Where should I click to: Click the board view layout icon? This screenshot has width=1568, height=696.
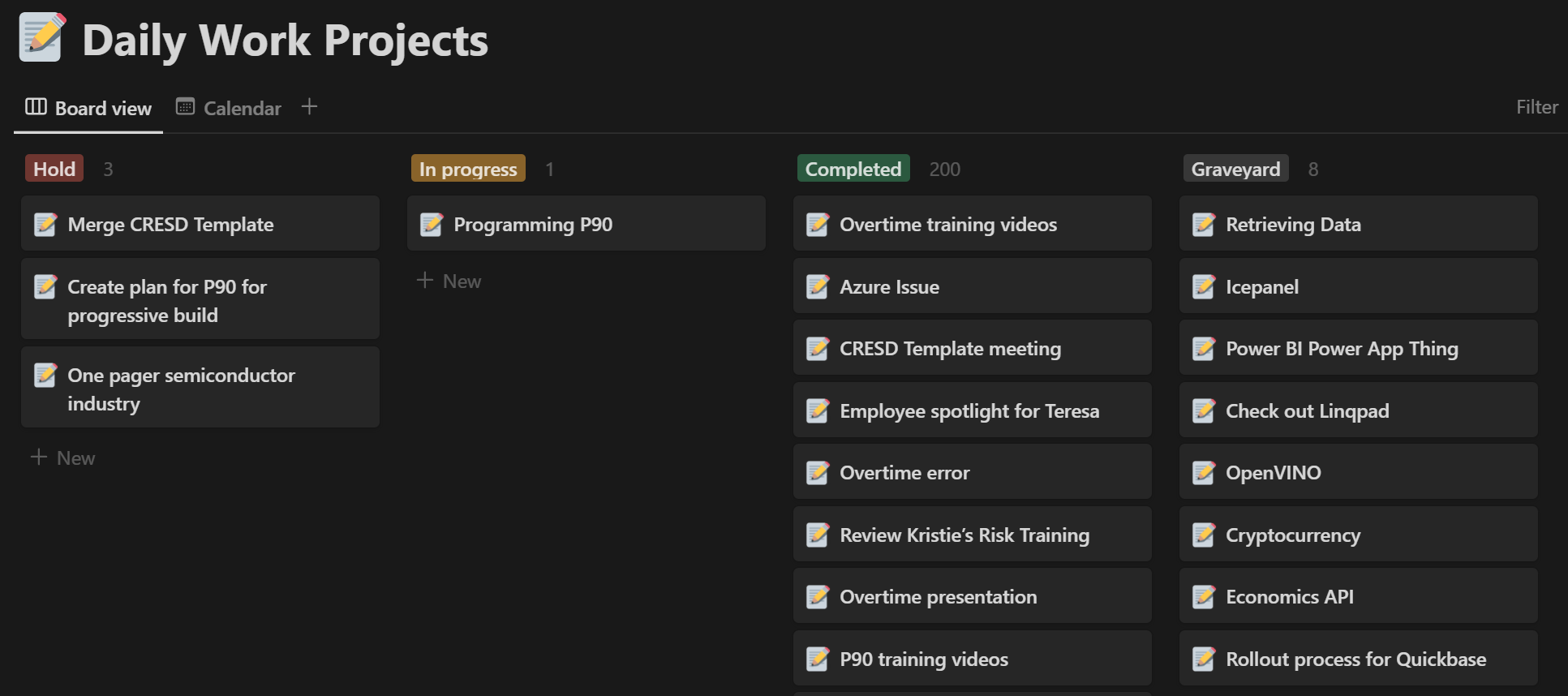point(36,107)
